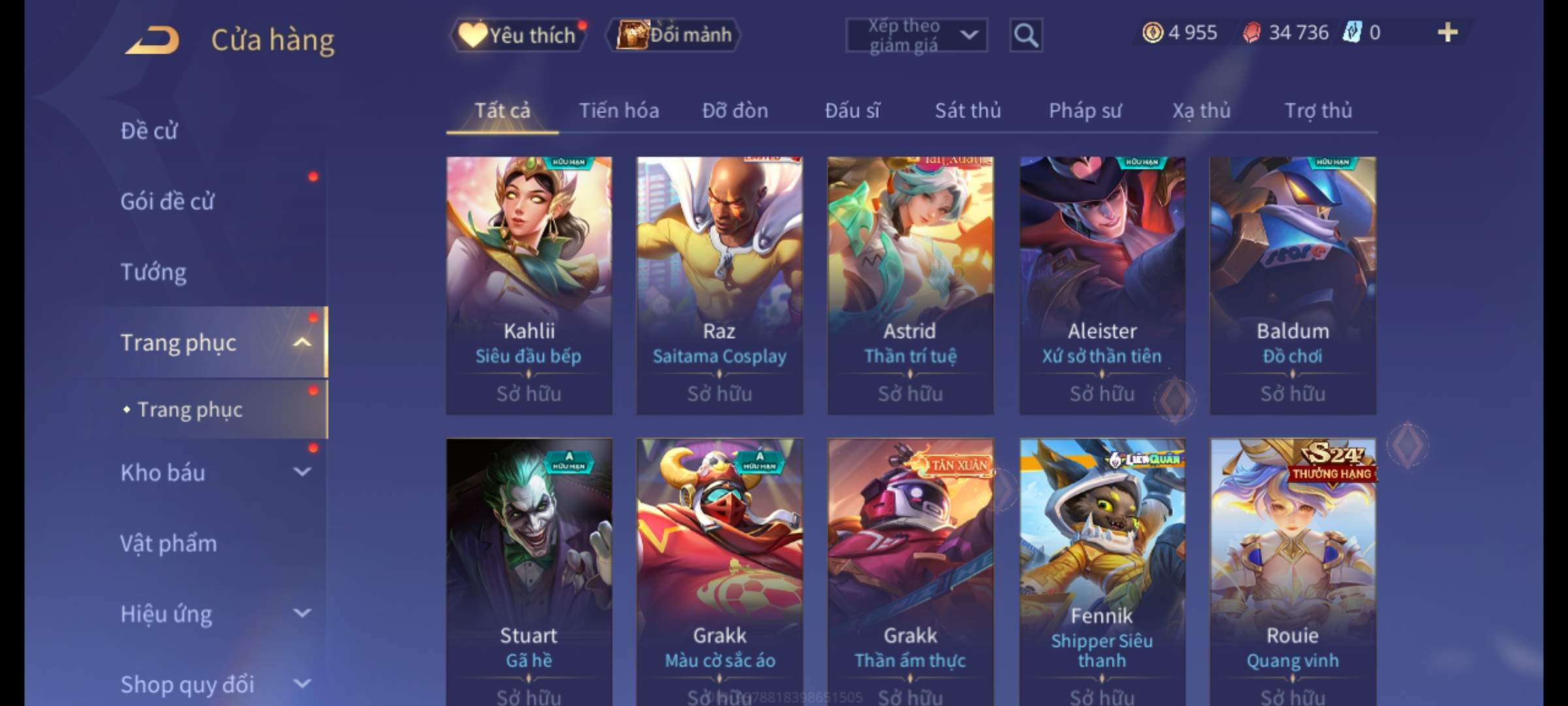Select the Tiến hóa tab
Screen dimensions: 1568x706
pos(619,110)
